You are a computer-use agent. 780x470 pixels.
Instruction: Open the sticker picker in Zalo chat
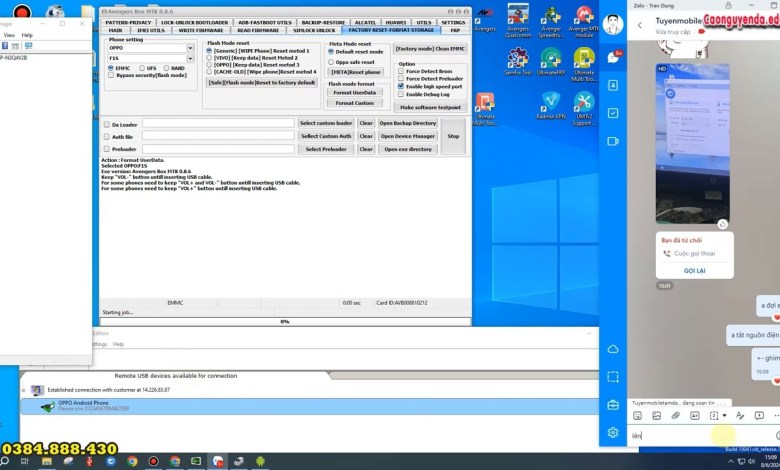637,415
